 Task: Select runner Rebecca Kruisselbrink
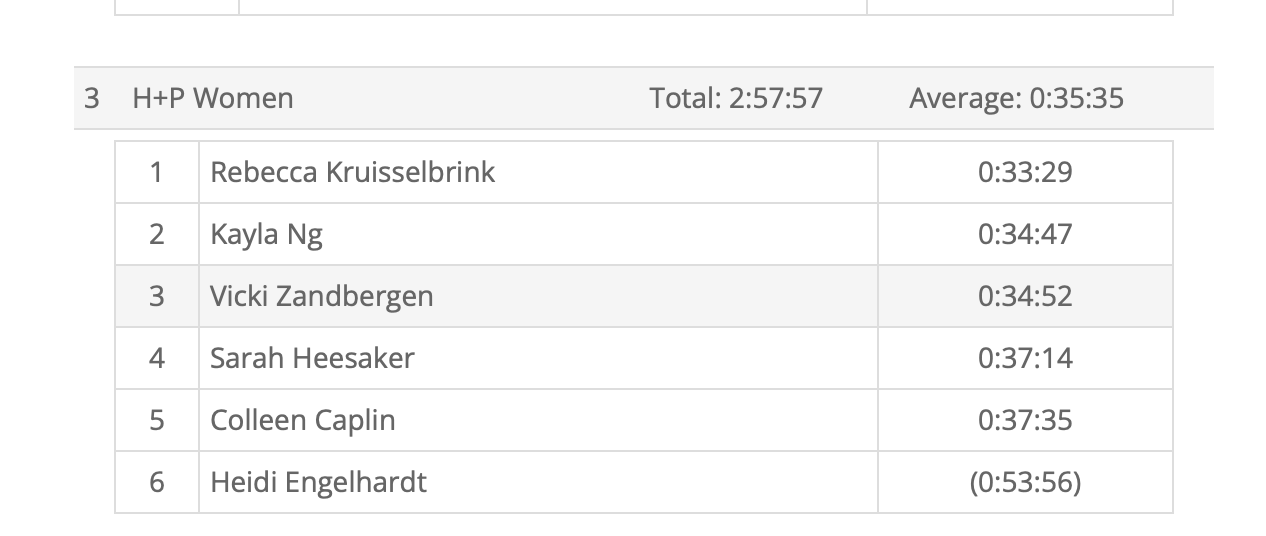[x=352, y=172]
